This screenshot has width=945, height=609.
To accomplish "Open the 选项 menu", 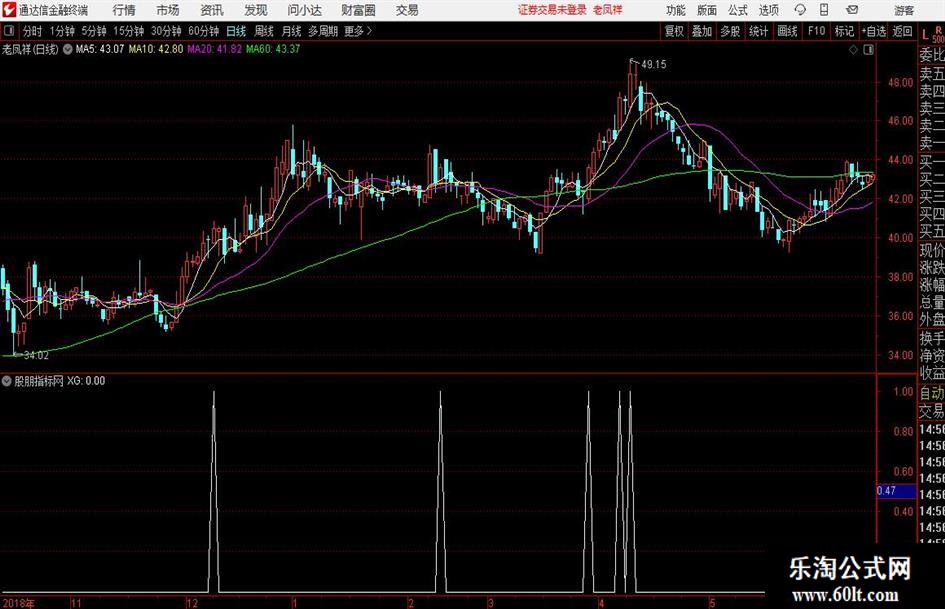I will (768, 10).
